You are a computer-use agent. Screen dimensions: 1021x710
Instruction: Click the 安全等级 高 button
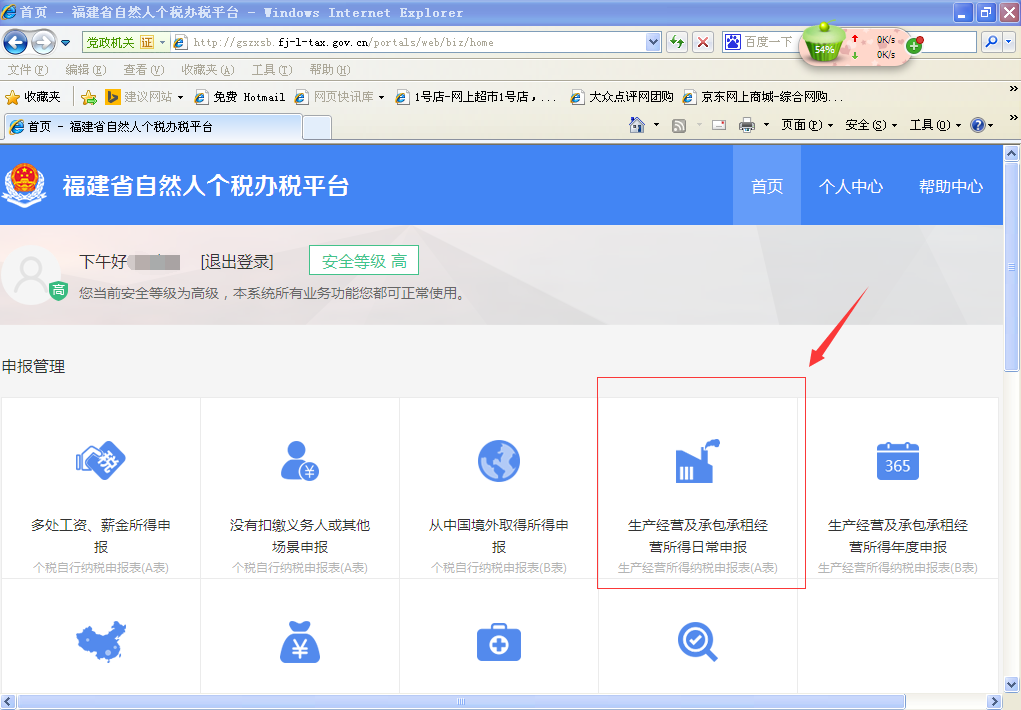point(364,261)
